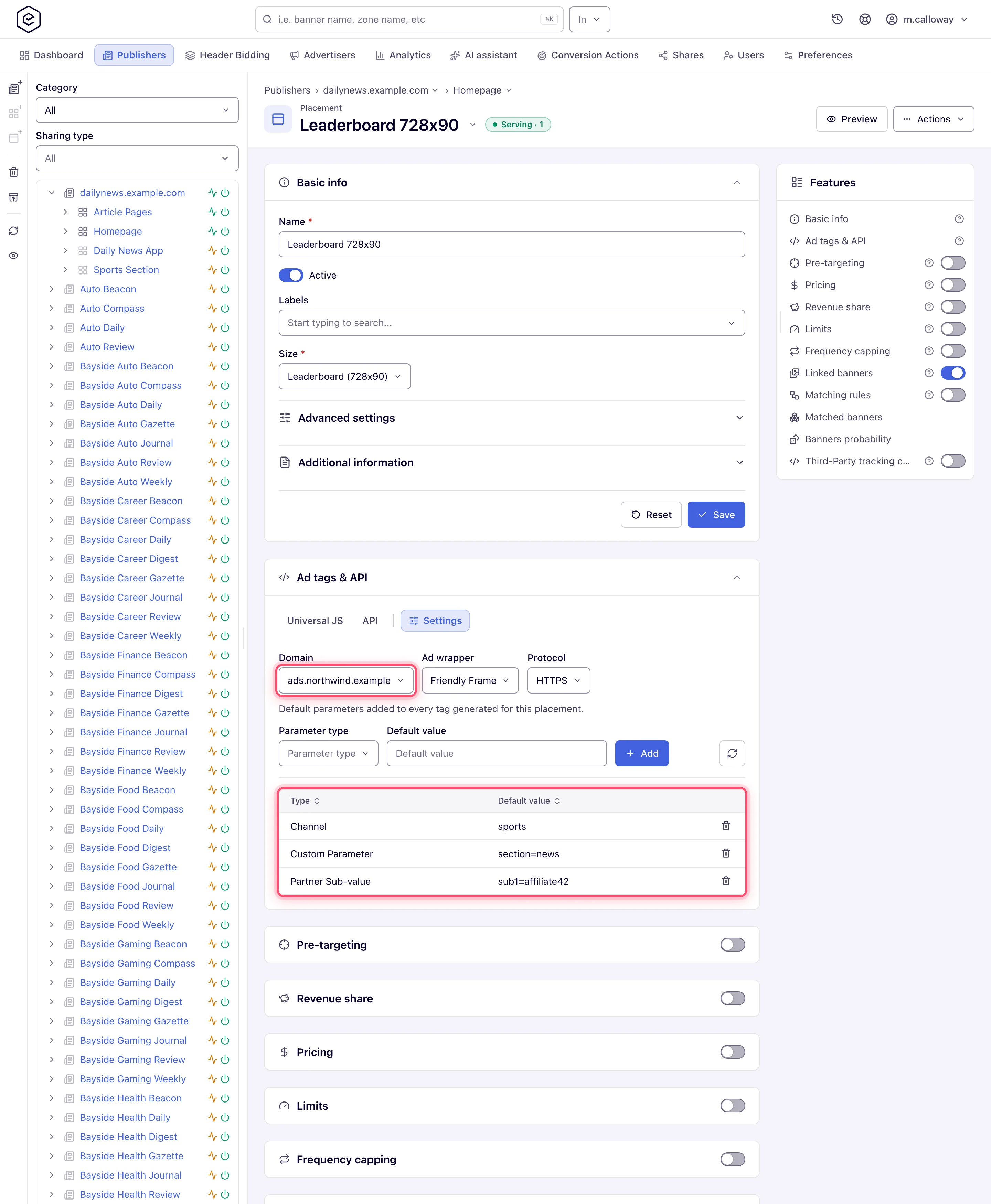Open the Analytics menu
Image resolution: width=991 pixels, height=1204 pixels.
403,55
